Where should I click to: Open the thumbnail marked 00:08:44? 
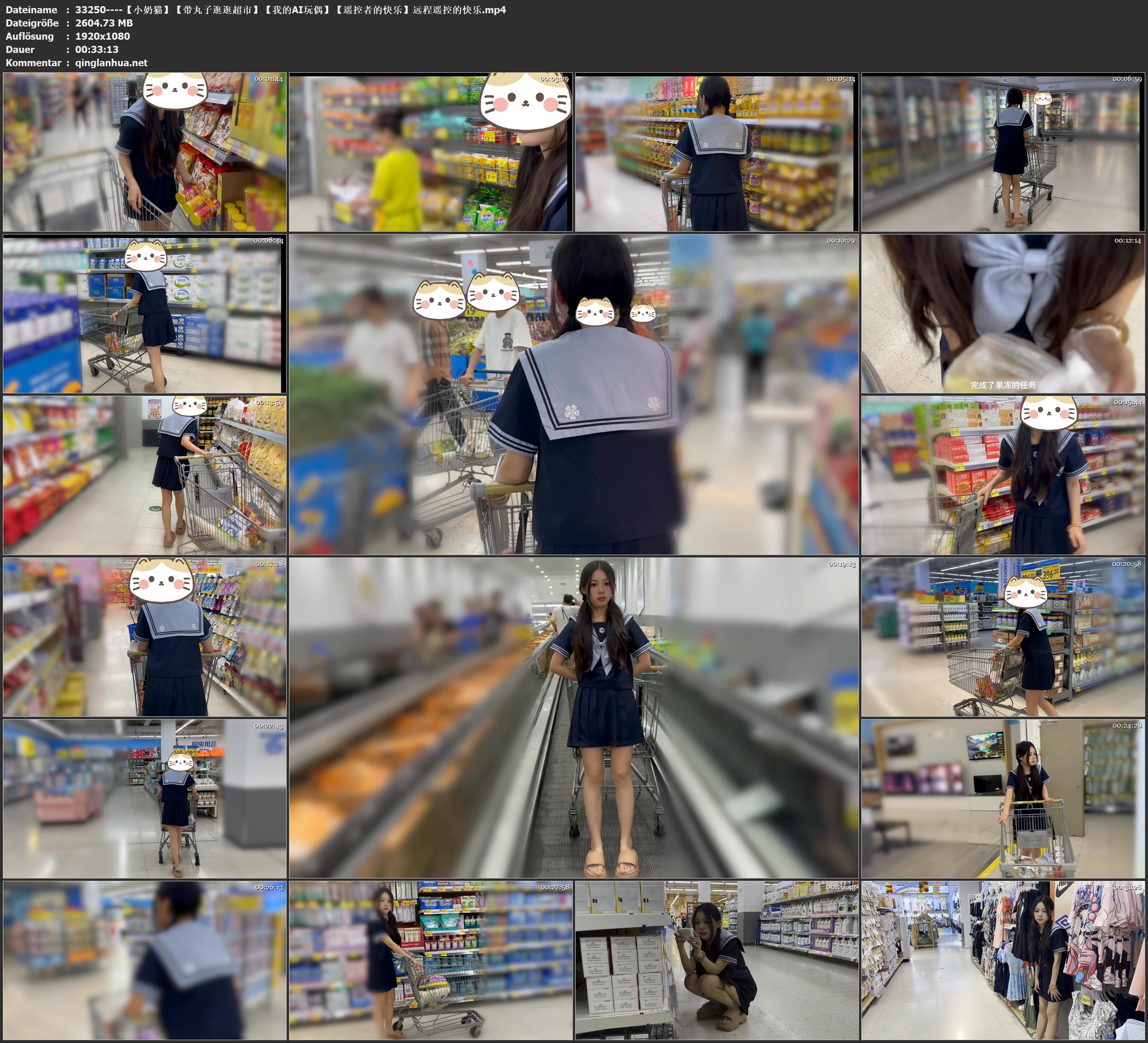coord(145,313)
